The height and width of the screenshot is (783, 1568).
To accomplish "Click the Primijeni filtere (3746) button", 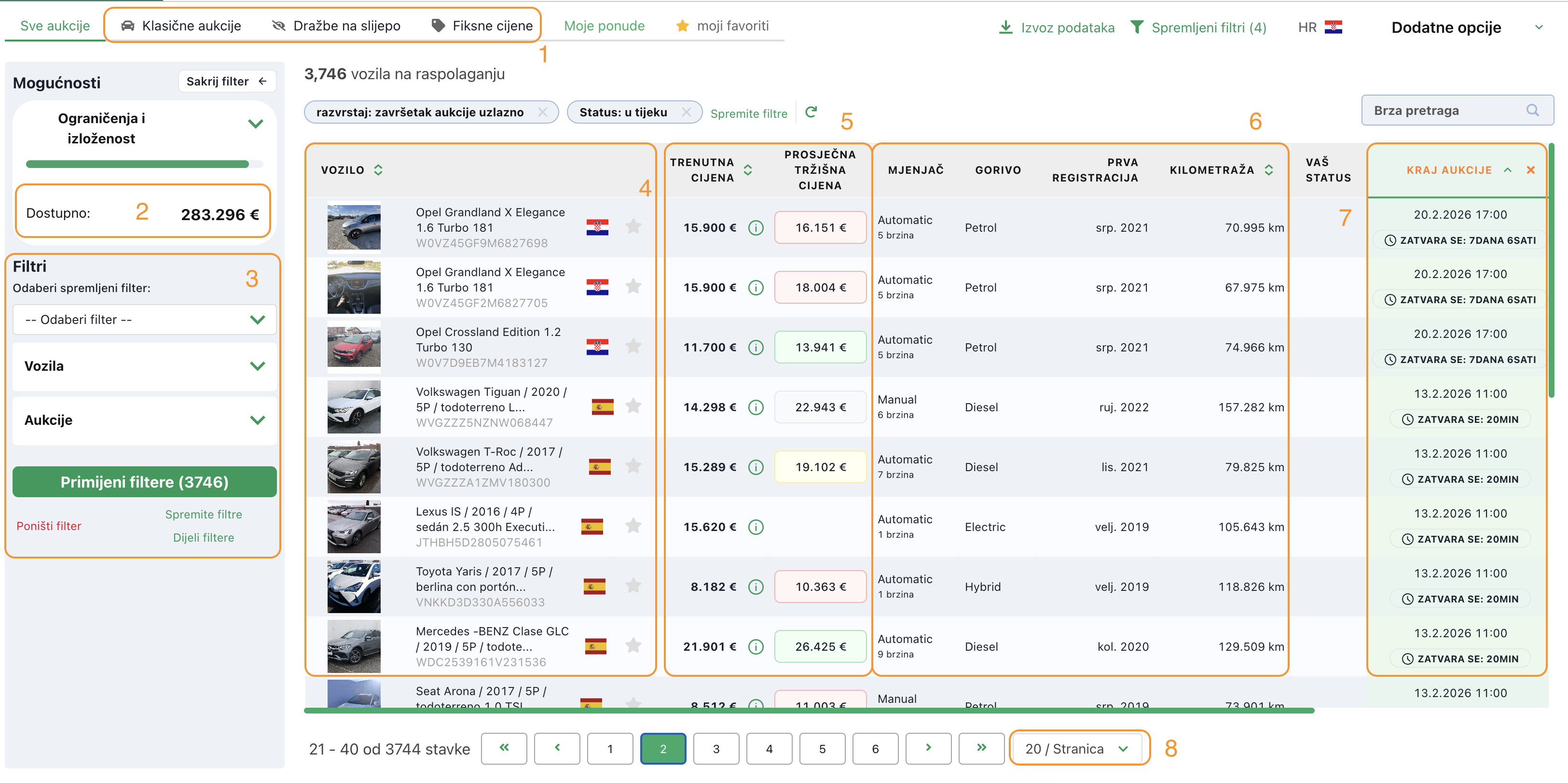I will [144, 482].
